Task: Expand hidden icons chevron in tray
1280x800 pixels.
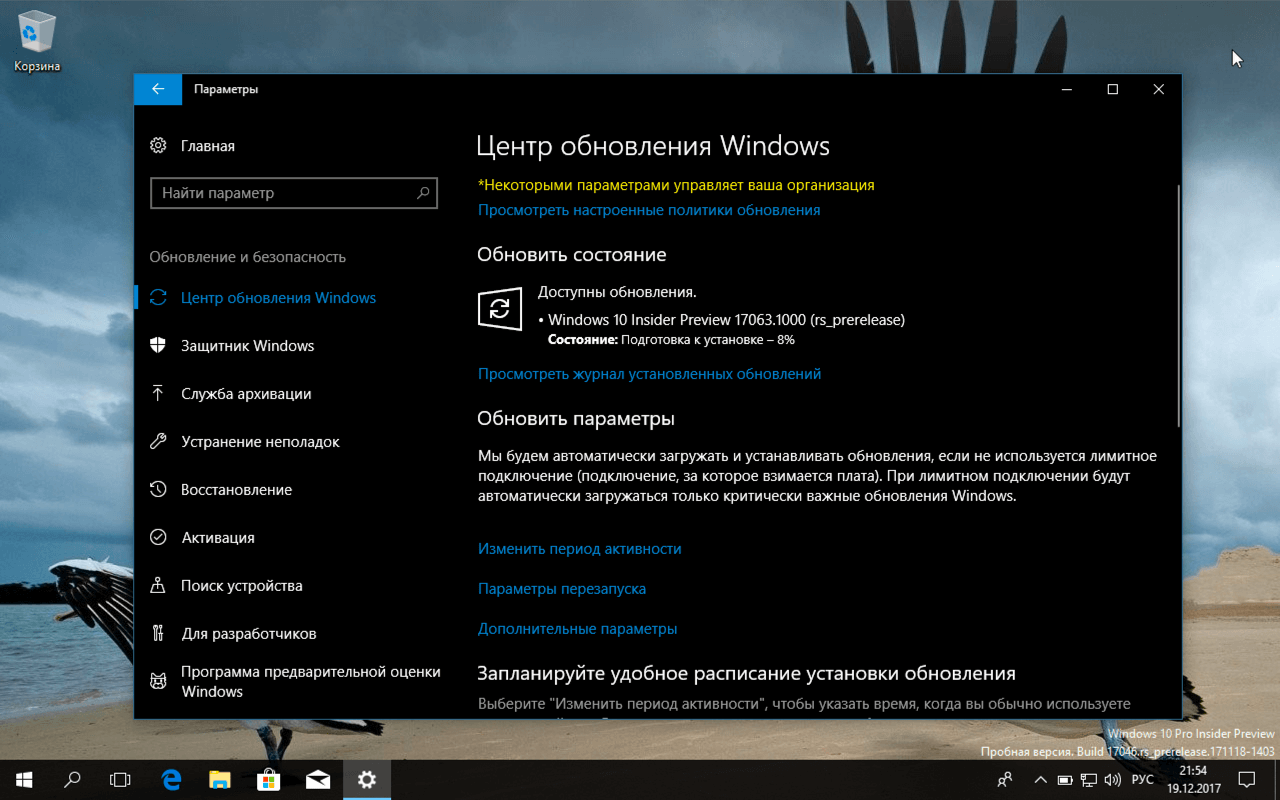Action: [1040, 779]
